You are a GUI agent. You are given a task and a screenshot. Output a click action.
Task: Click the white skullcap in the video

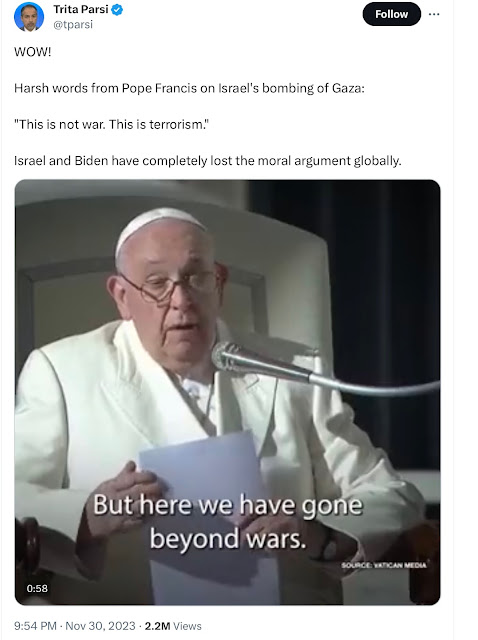pyautogui.click(x=158, y=228)
